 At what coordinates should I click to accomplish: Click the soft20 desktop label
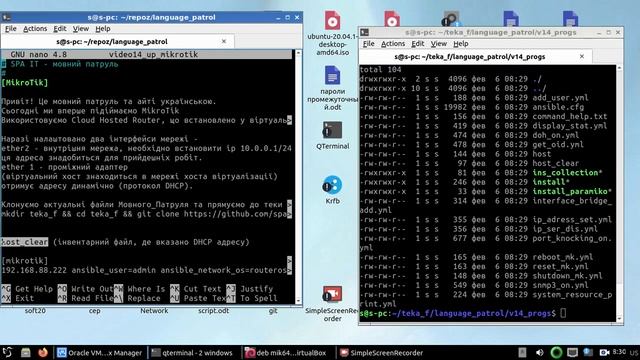pos(35,311)
